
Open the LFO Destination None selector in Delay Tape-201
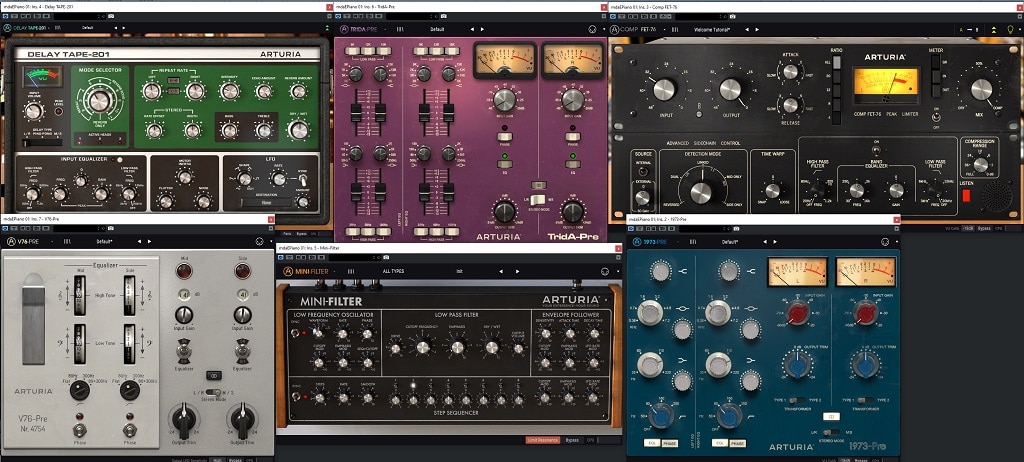(x=265, y=203)
